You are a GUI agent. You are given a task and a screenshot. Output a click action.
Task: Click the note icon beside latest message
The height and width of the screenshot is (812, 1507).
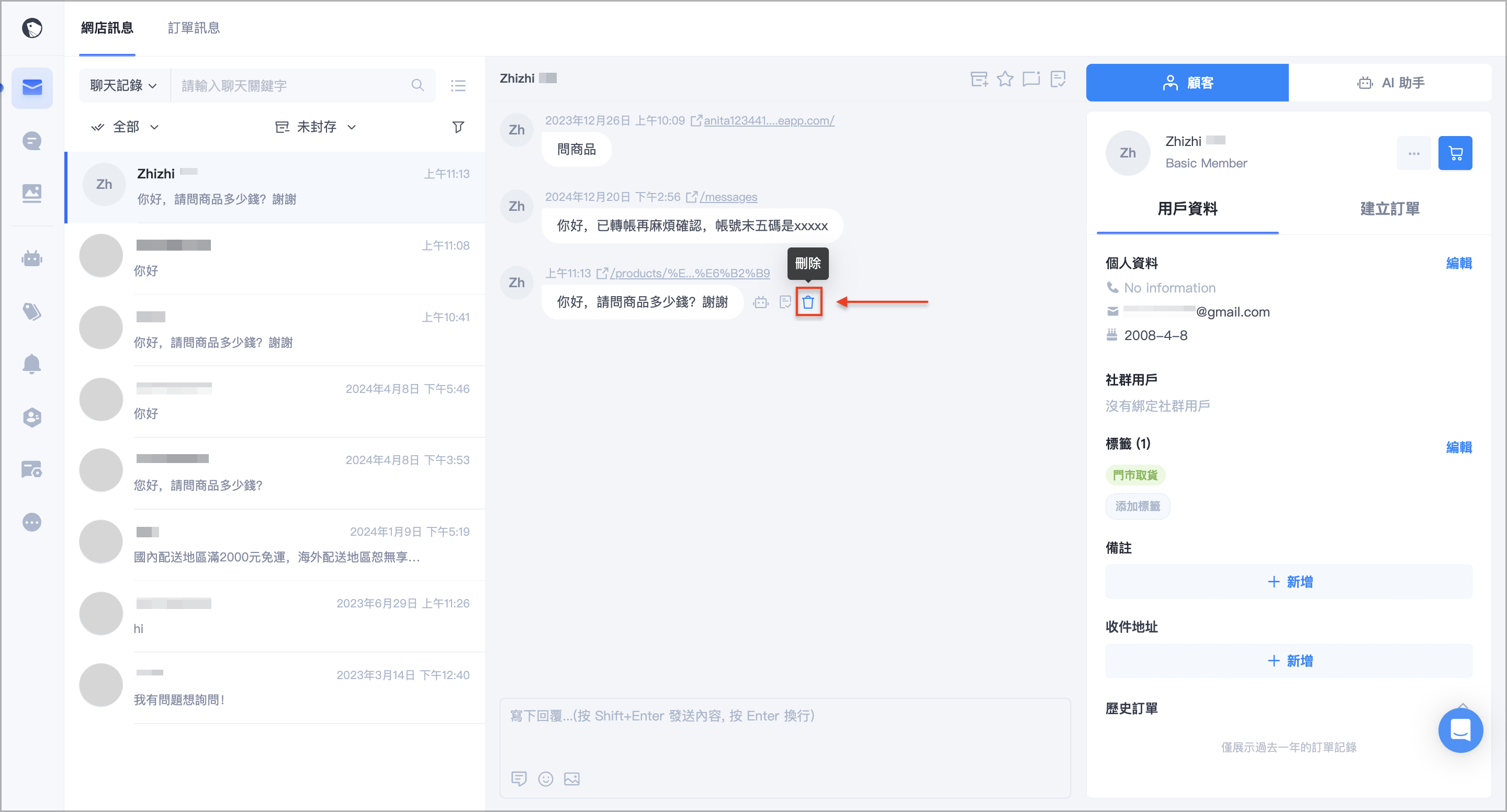[x=785, y=302]
